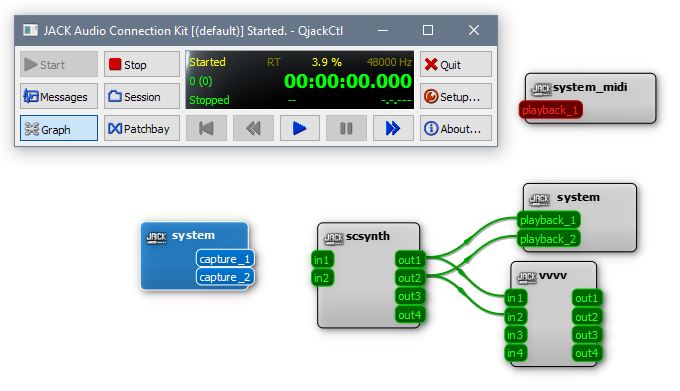Show the About information
The image size is (680, 391).
[455, 128]
